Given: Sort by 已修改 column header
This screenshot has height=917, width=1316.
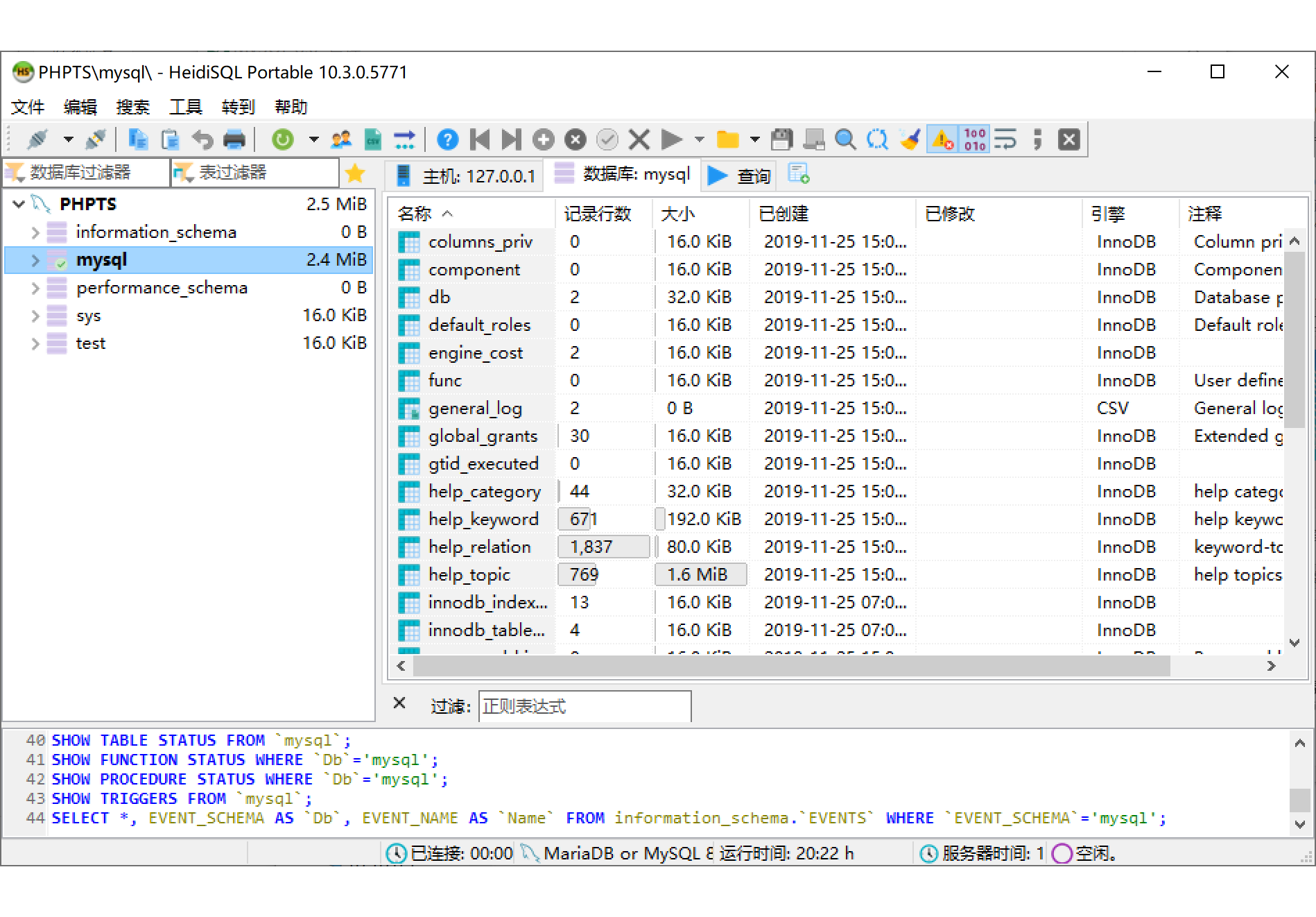Looking at the screenshot, I should click(x=999, y=214).
